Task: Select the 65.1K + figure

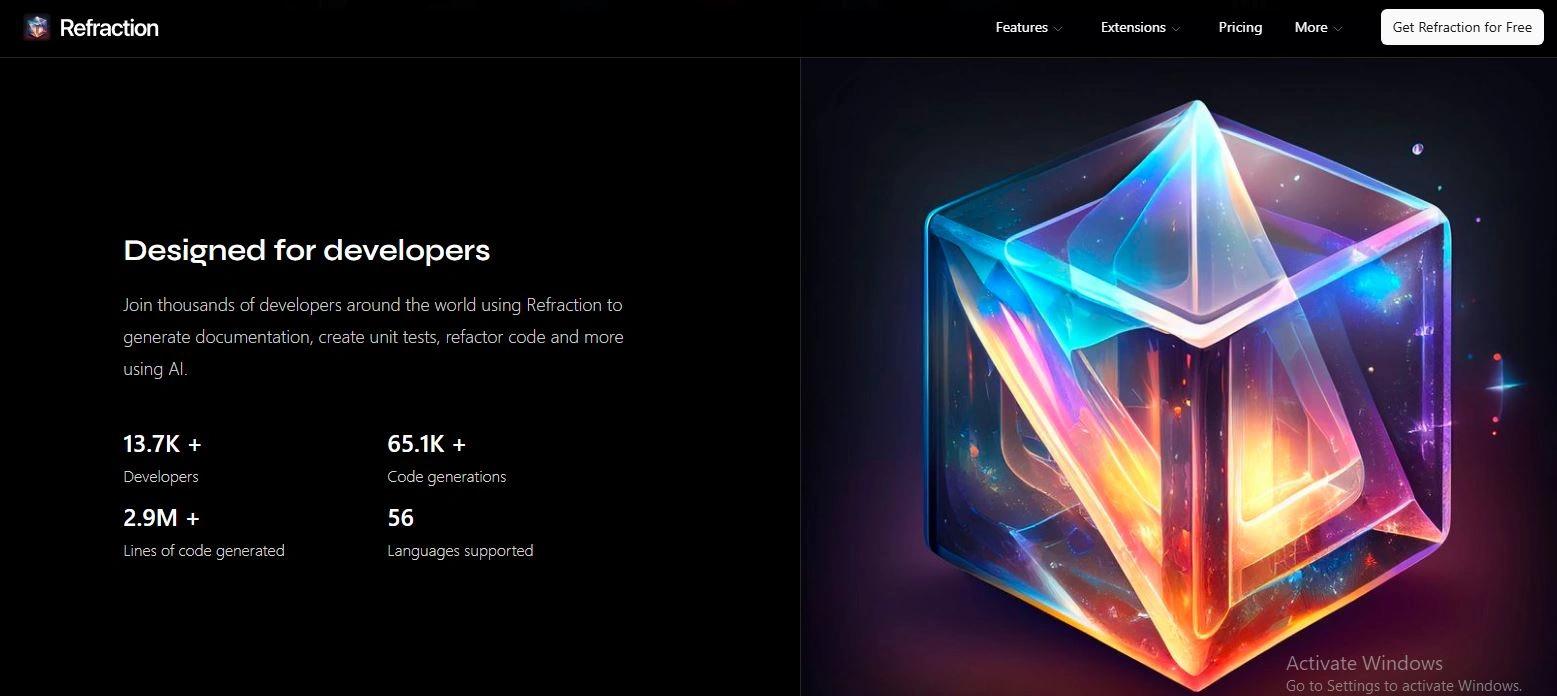Action: coord(427,444)
